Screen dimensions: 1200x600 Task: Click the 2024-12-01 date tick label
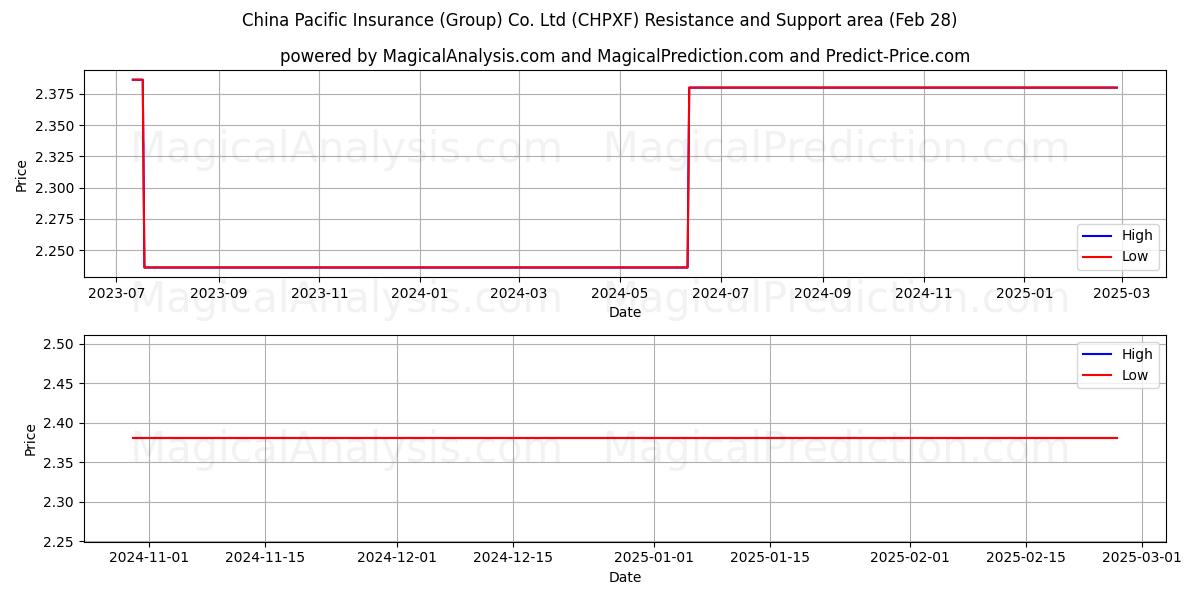(x=397, y=559)
